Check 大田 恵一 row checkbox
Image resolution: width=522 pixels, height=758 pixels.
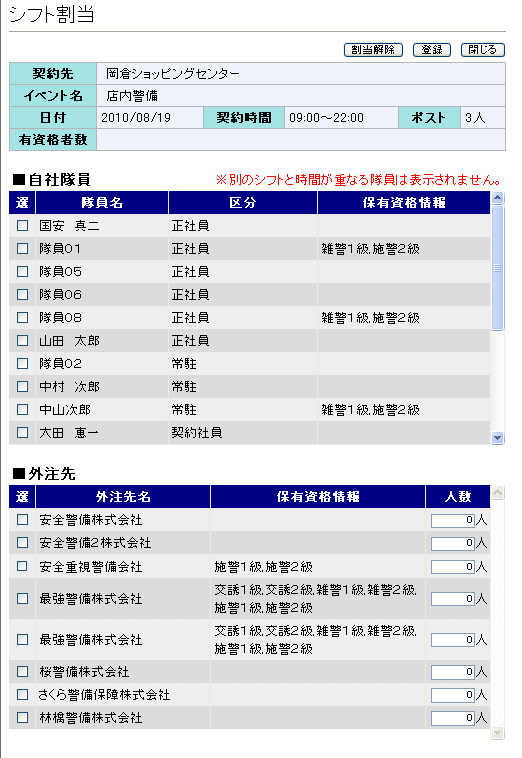click(x=22, y=433)
